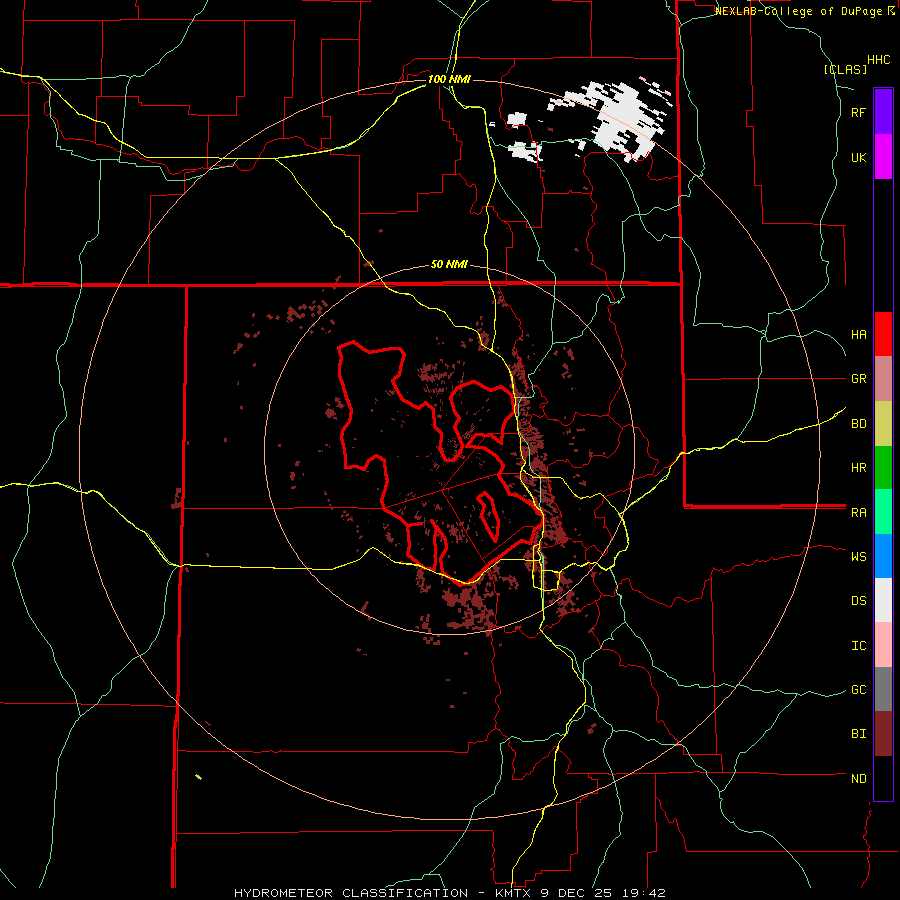This screenshot has width=900, height=900.
Task: Click the Hydrometeor Classification KMTX timestamp caption
Action: point(449,893)
